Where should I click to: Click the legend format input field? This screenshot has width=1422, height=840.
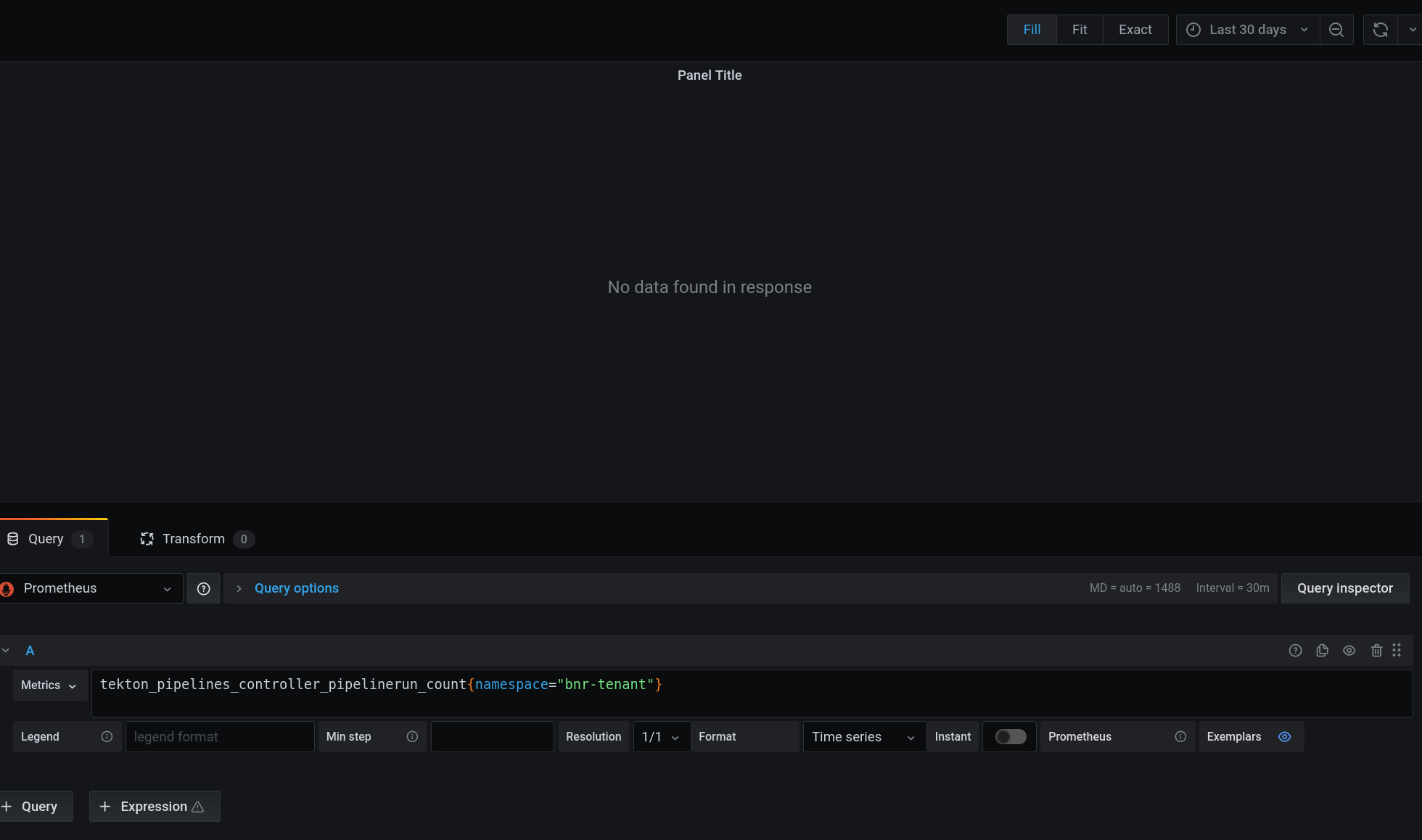click(x=219, y=736)
